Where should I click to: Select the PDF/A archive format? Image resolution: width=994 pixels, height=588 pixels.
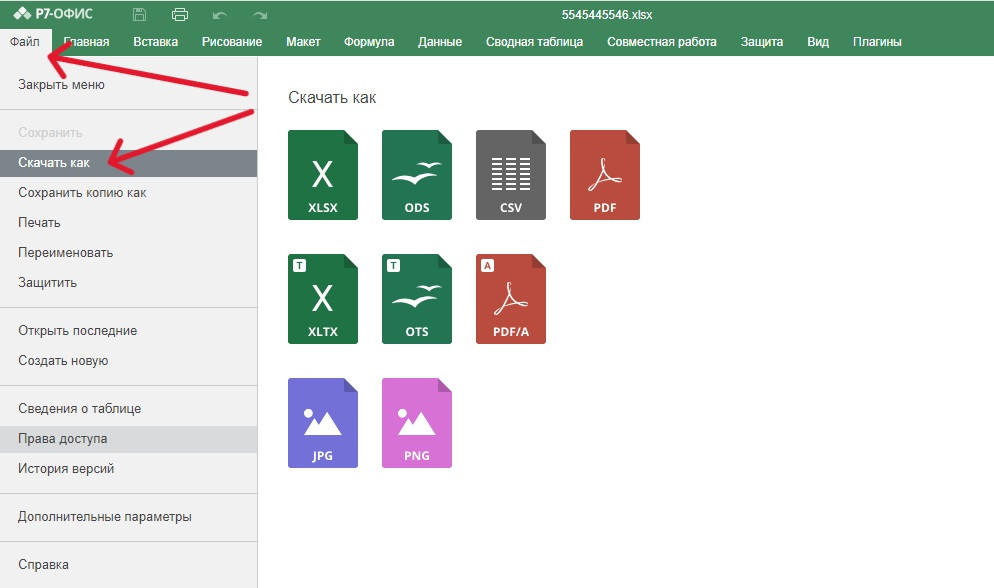pos(510,299)
